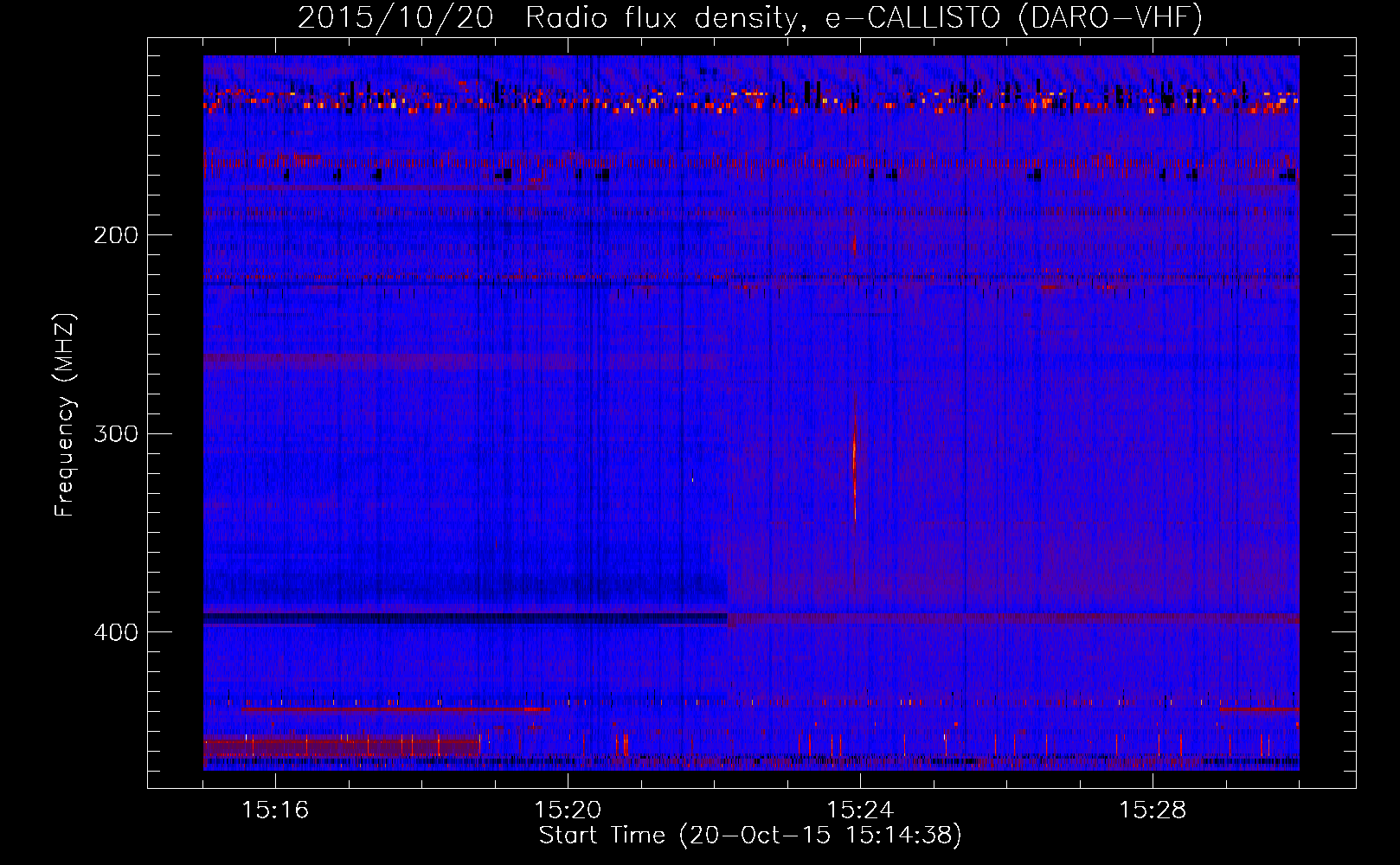Click the 'Frequency (MHZ)' y-axis label
Image resolution: width=1400 pixels, height=865 pixels.
coord(65,415)
